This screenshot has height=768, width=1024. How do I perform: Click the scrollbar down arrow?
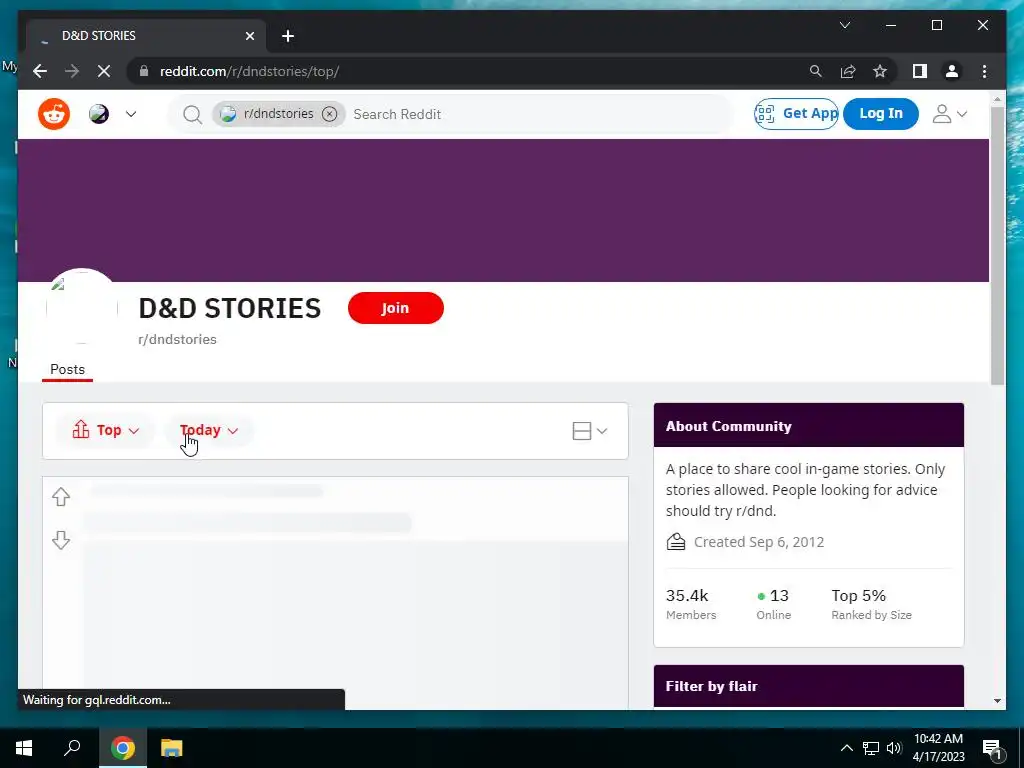click(x=997, y=701)
